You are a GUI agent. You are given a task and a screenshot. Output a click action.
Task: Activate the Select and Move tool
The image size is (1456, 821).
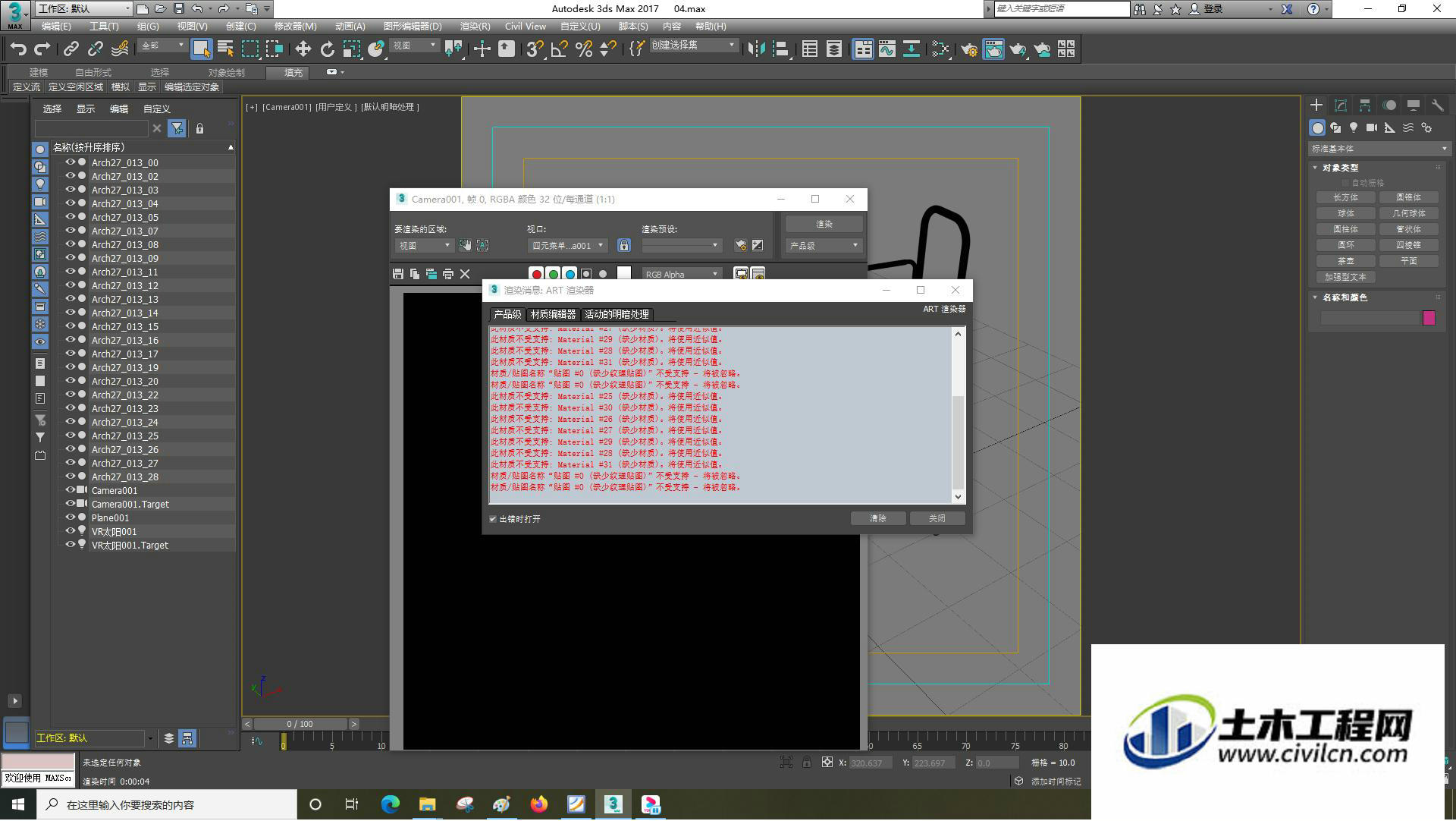(303, 49)
